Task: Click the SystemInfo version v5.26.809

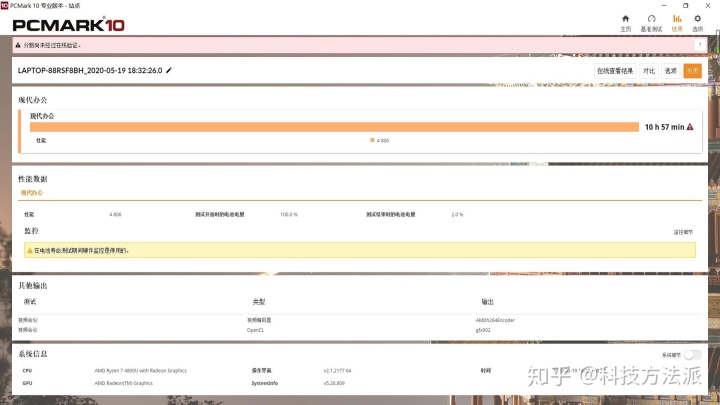Action: [x=334, y=383]
